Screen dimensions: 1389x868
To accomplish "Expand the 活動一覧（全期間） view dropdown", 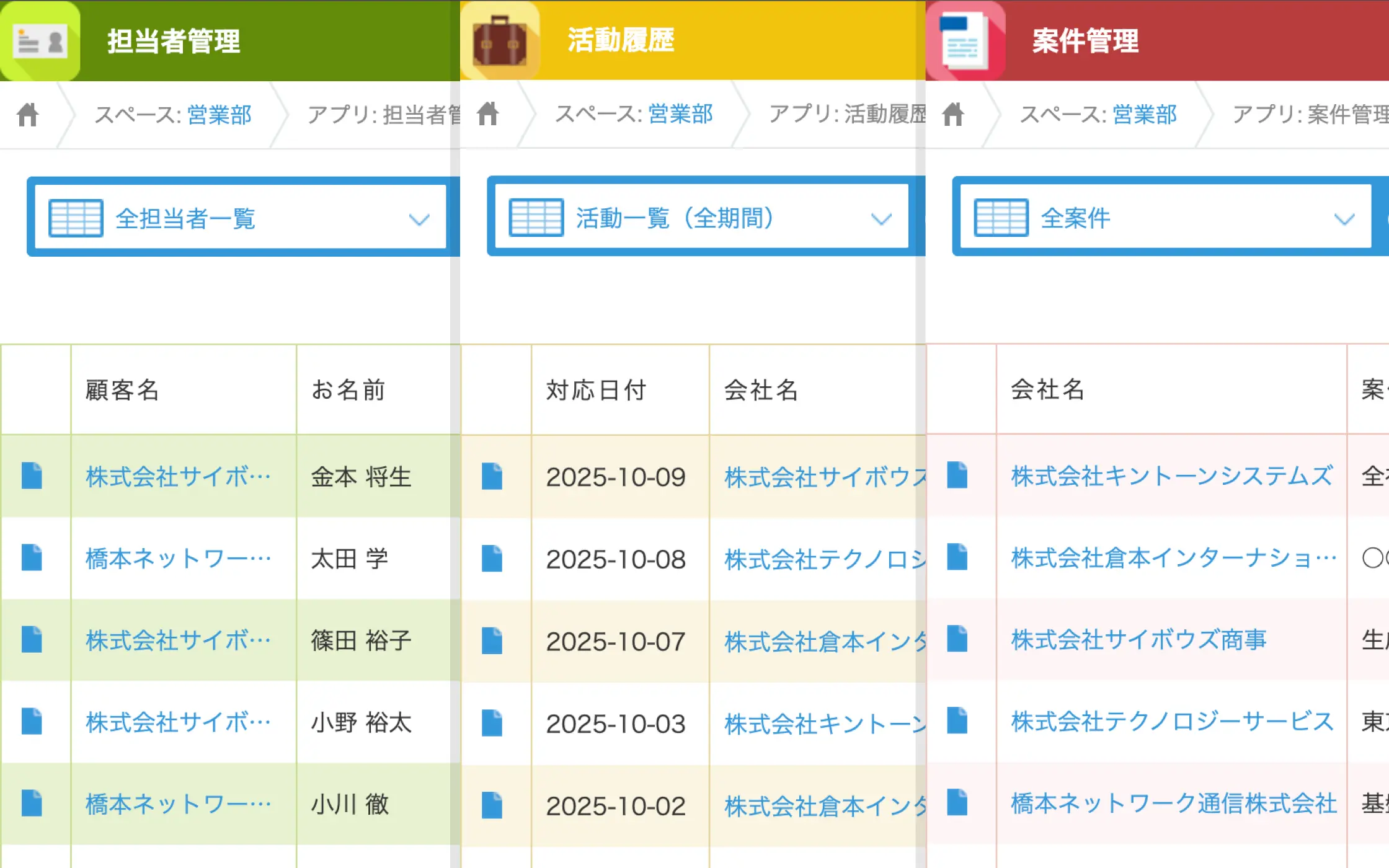I will 881,218.
